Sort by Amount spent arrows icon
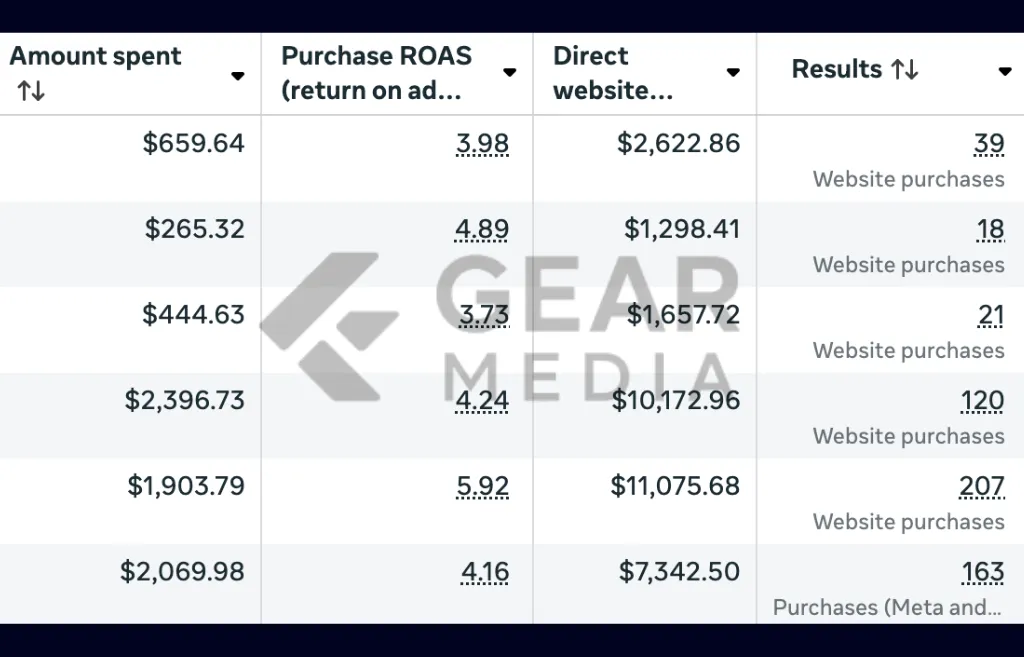 31,91
